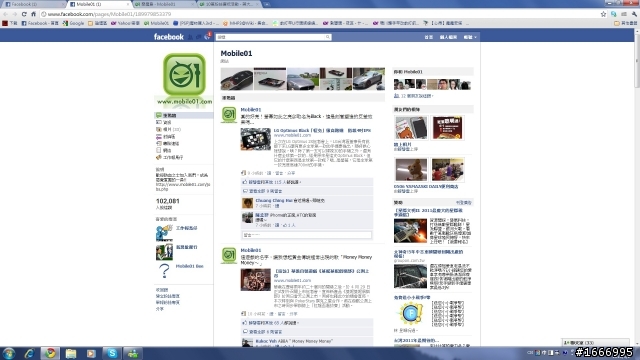Viewport: 640px width, 360px height.
Task: Open Skype from the taskbar
Action: [x=112, y=353]
